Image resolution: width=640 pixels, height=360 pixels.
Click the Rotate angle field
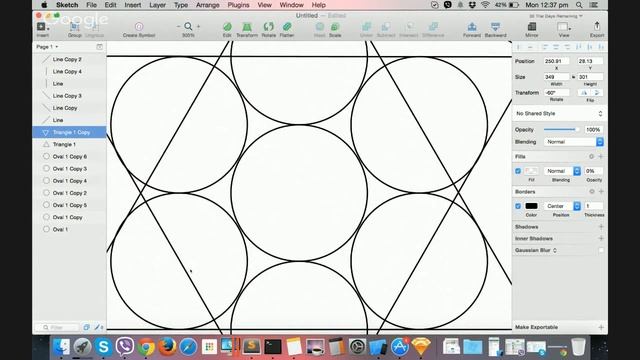(556, 93)
